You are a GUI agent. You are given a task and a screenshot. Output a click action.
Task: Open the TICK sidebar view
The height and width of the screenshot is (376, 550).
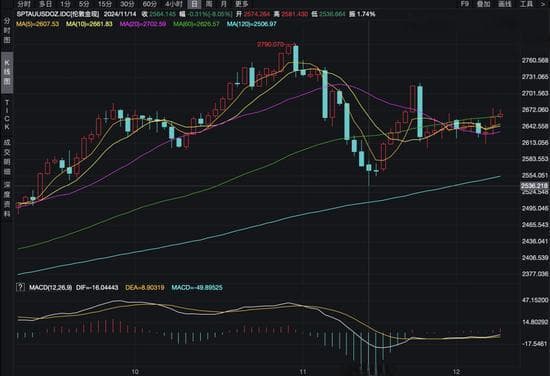(x=7, y=115)
